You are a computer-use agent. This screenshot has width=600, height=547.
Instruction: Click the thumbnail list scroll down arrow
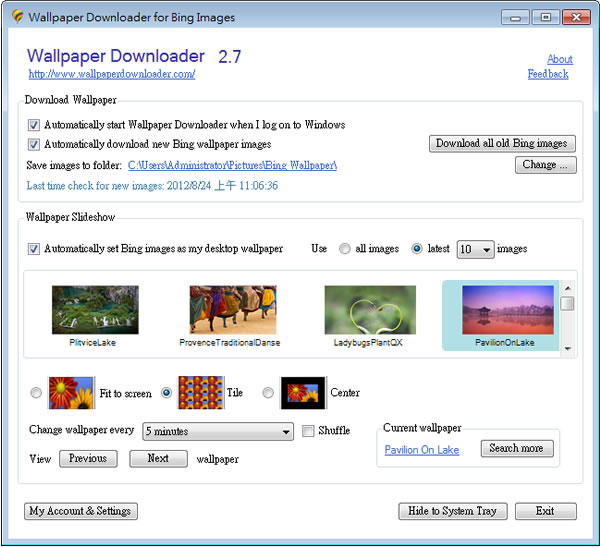(568, 349)
